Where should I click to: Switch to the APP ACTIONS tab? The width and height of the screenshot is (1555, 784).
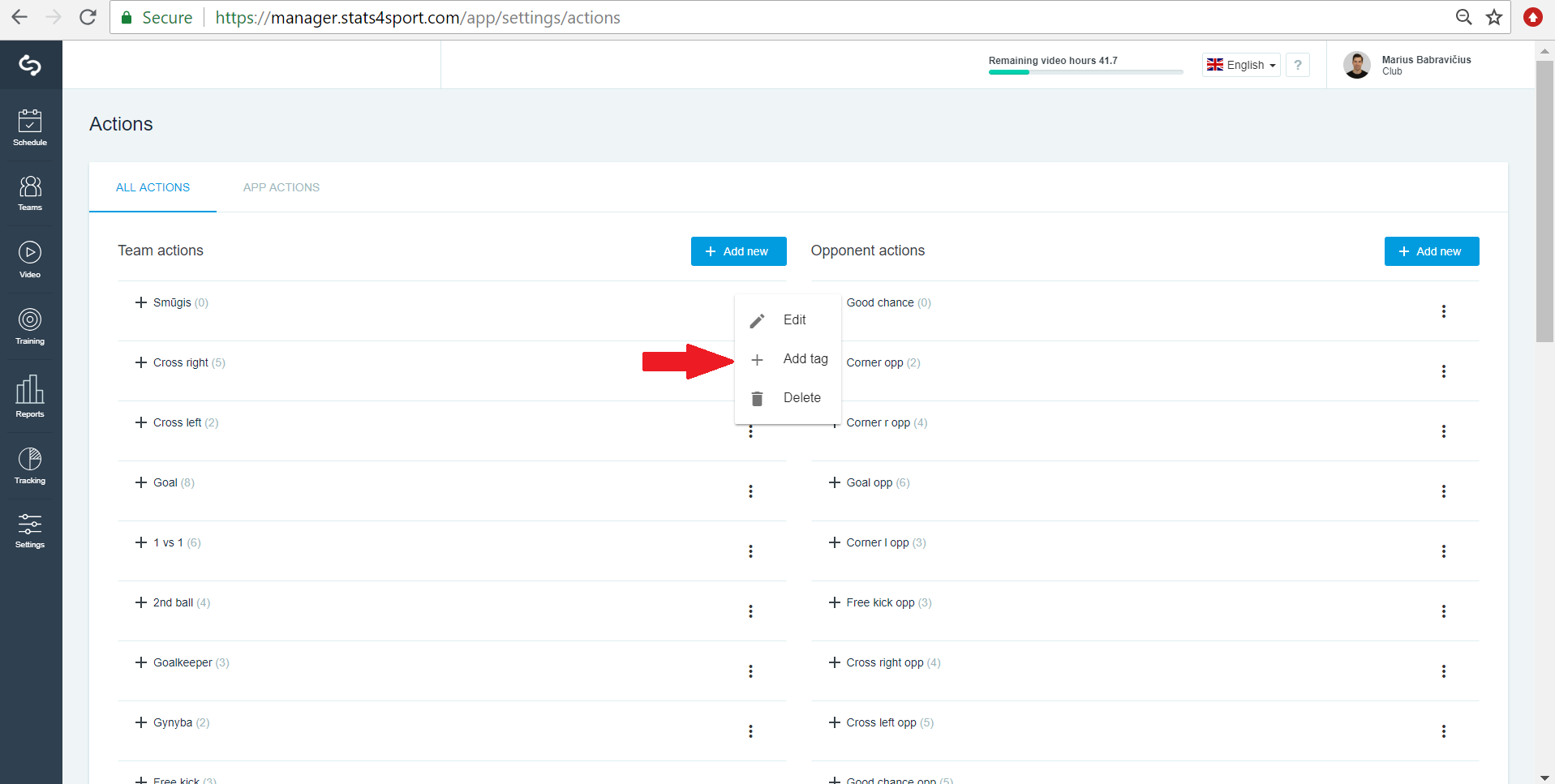click(x=281, y=187)
